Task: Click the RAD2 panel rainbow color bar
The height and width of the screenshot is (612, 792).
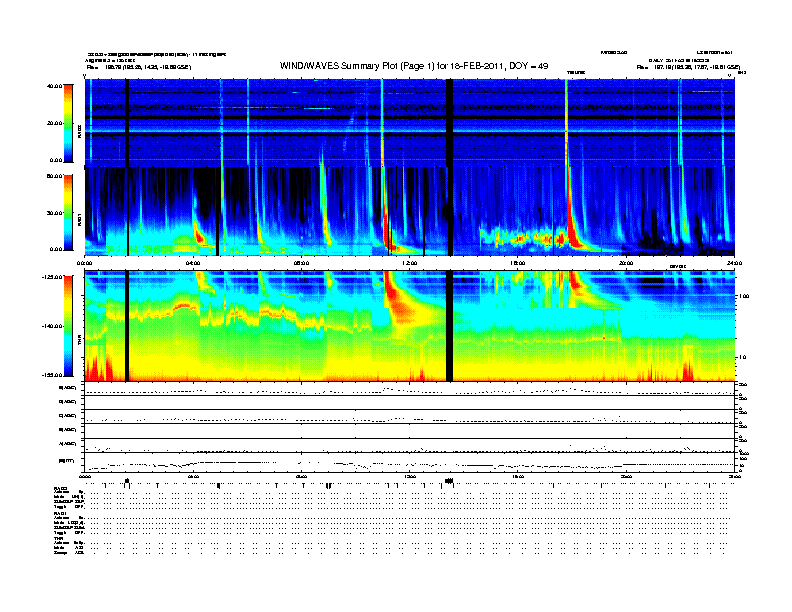Action: click(x=68, y=123)
